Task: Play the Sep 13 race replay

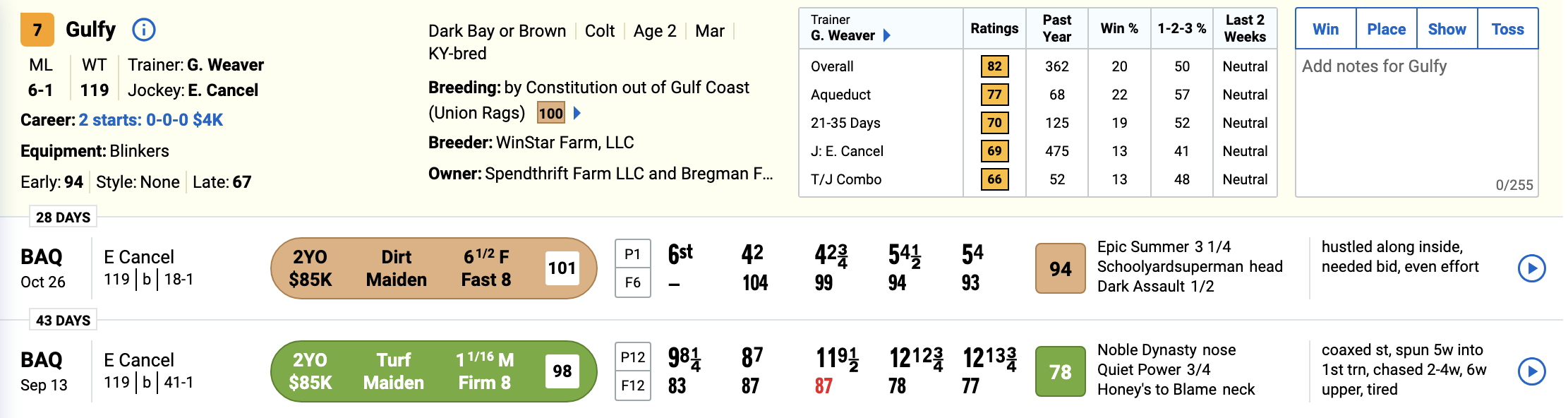Action: click(x=1531, y=371)
